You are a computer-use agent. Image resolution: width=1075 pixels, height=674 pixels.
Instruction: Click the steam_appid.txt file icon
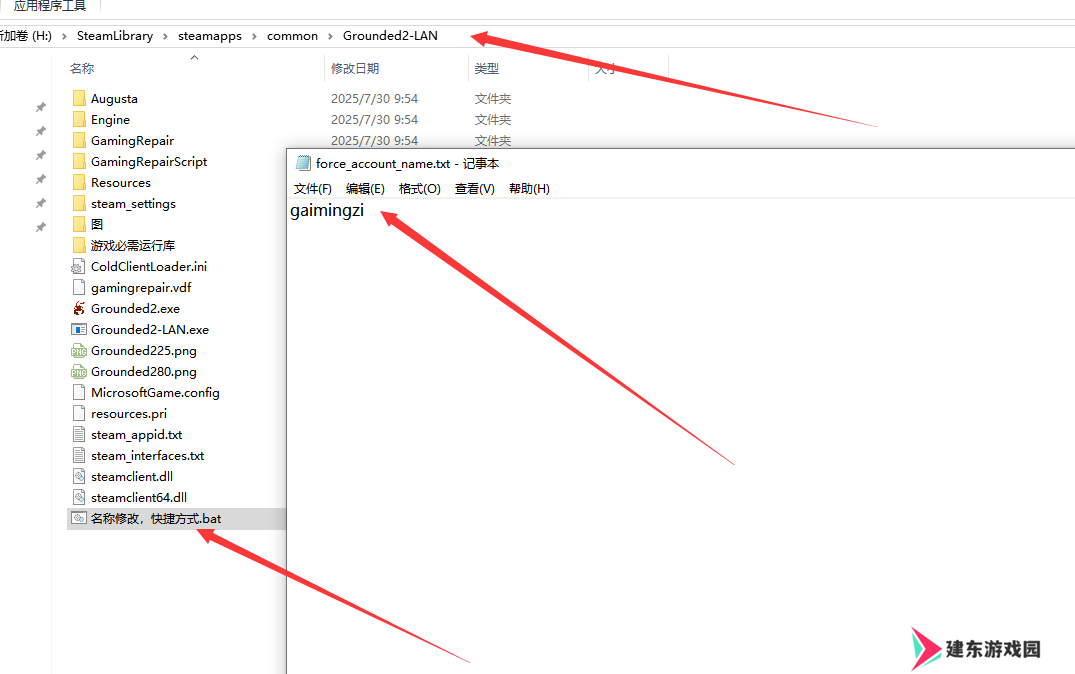(79, 435)
